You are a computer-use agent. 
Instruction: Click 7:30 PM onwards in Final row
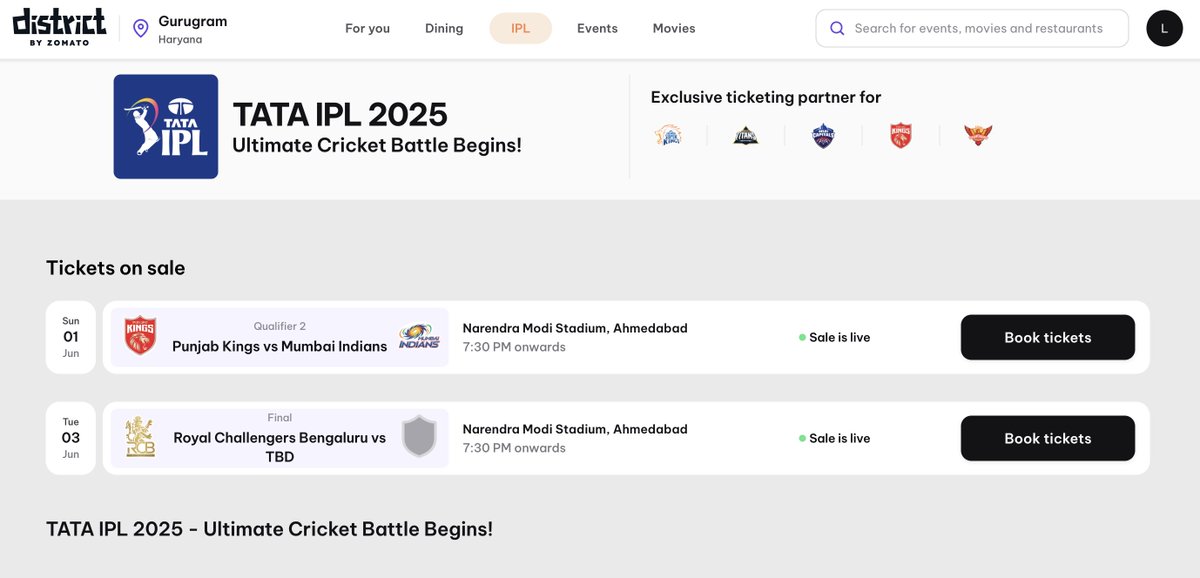514,448
